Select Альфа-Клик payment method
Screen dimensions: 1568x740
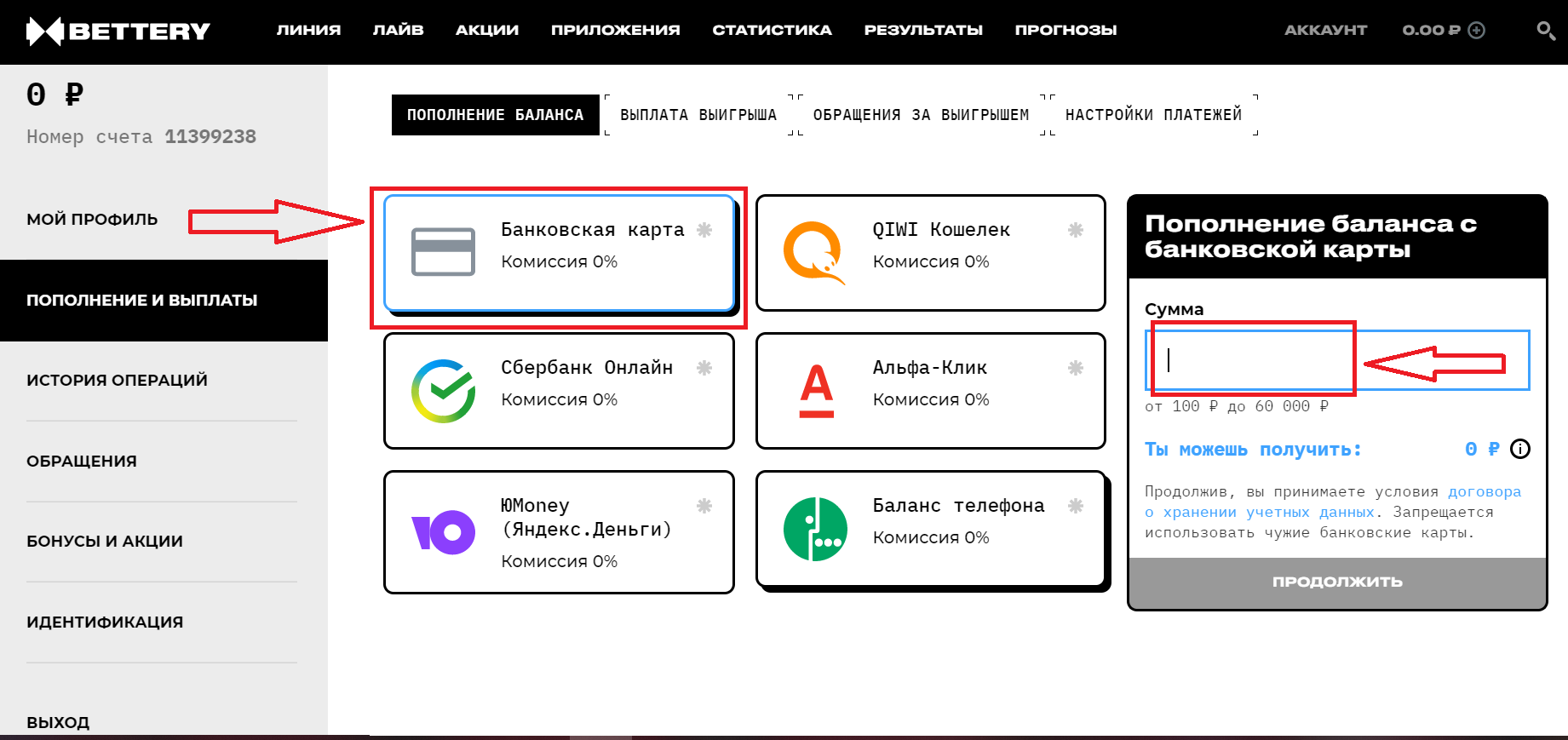pyautogui.click(x=931, y=391)
